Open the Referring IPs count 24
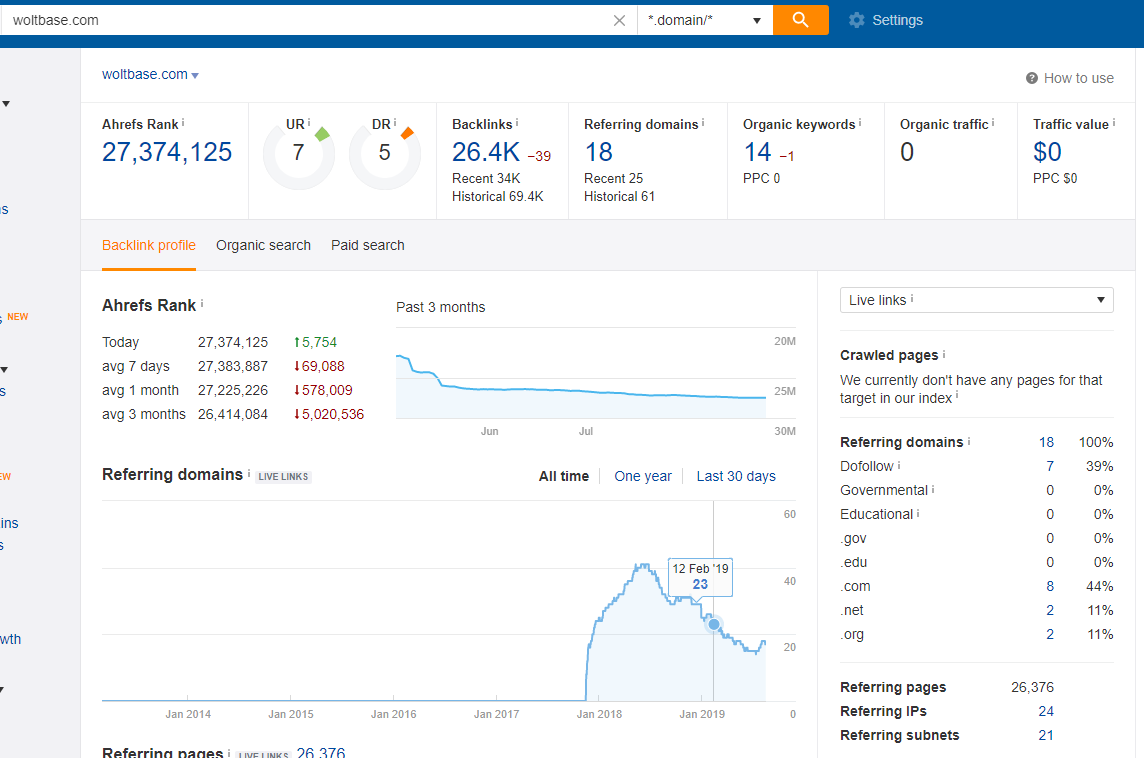The image size is (1144, 758). click(x=1046, y=711)
